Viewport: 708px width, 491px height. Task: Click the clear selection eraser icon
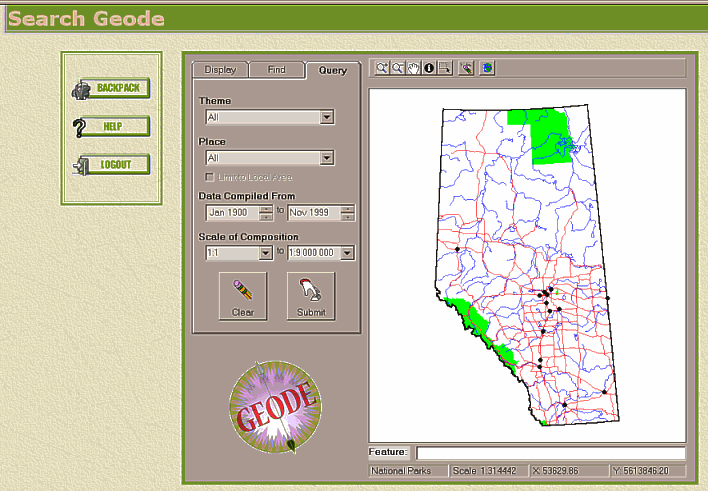point(466,68)
